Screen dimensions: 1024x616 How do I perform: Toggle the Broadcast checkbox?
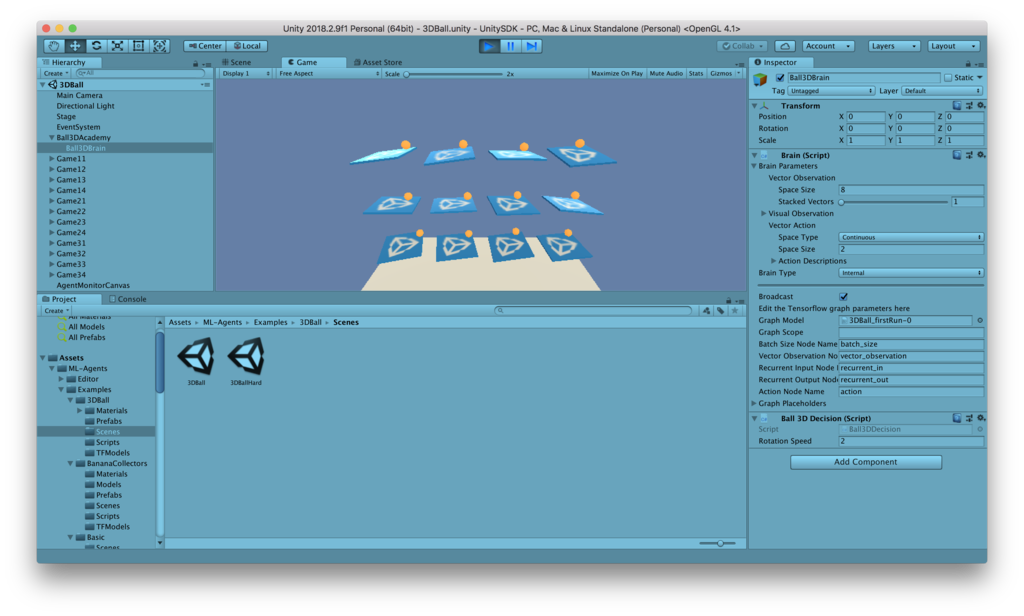pyautogui.click(x=843, y=297)
